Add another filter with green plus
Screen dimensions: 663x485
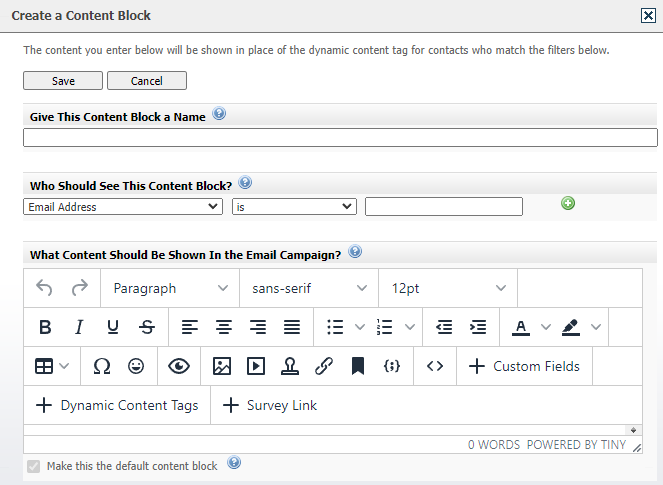click(568, 203)
